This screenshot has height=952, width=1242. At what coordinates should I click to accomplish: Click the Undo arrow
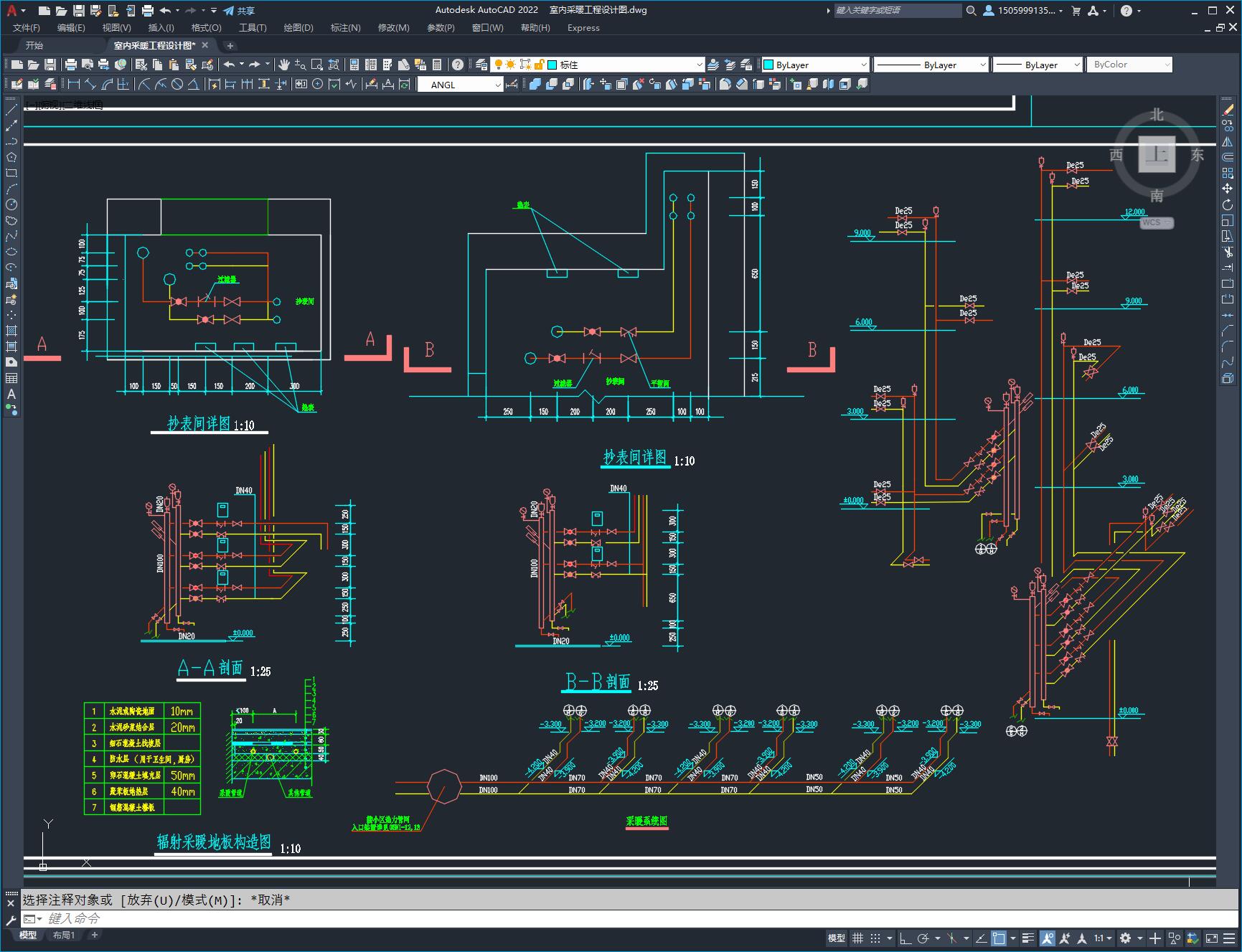(x=230, y=65)
